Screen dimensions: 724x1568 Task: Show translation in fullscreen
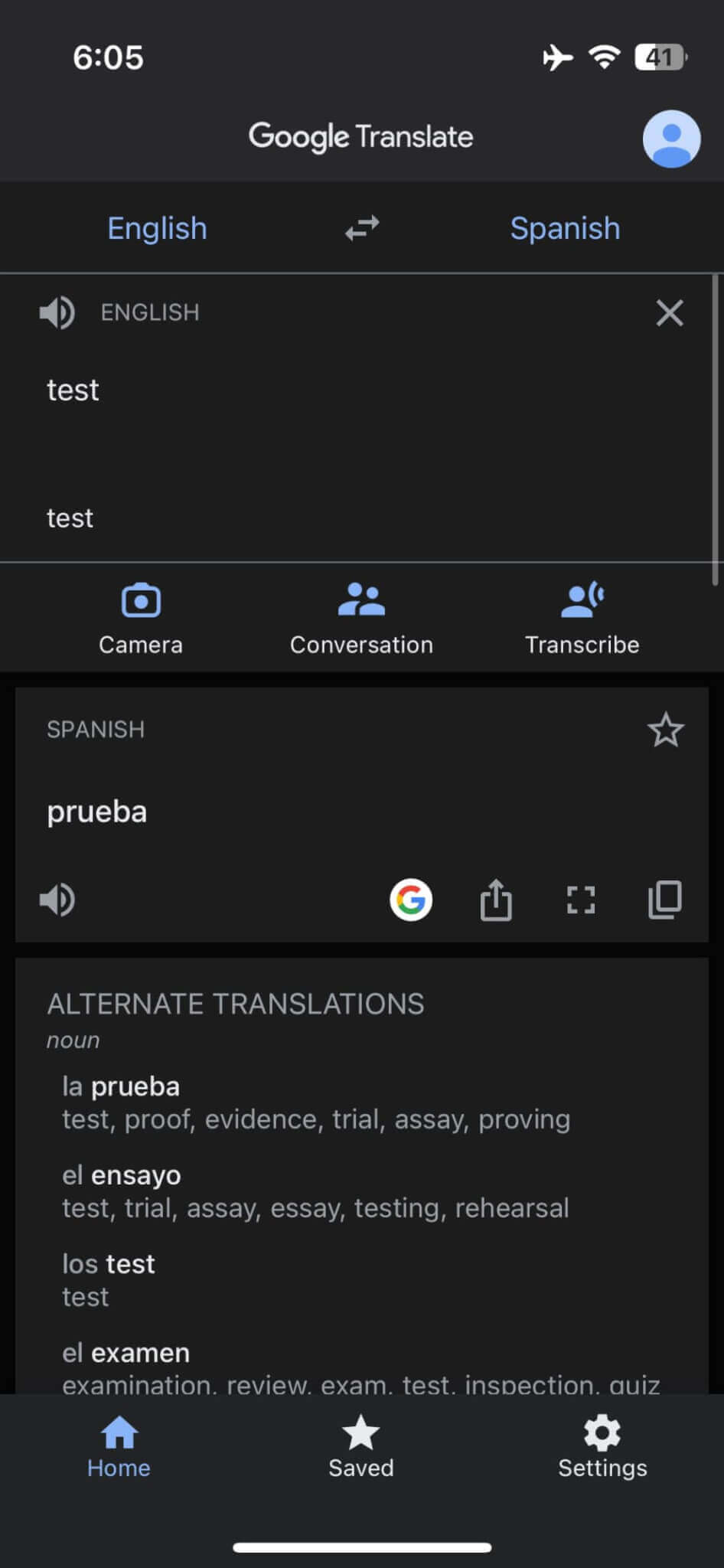click(x=581, y=900)
